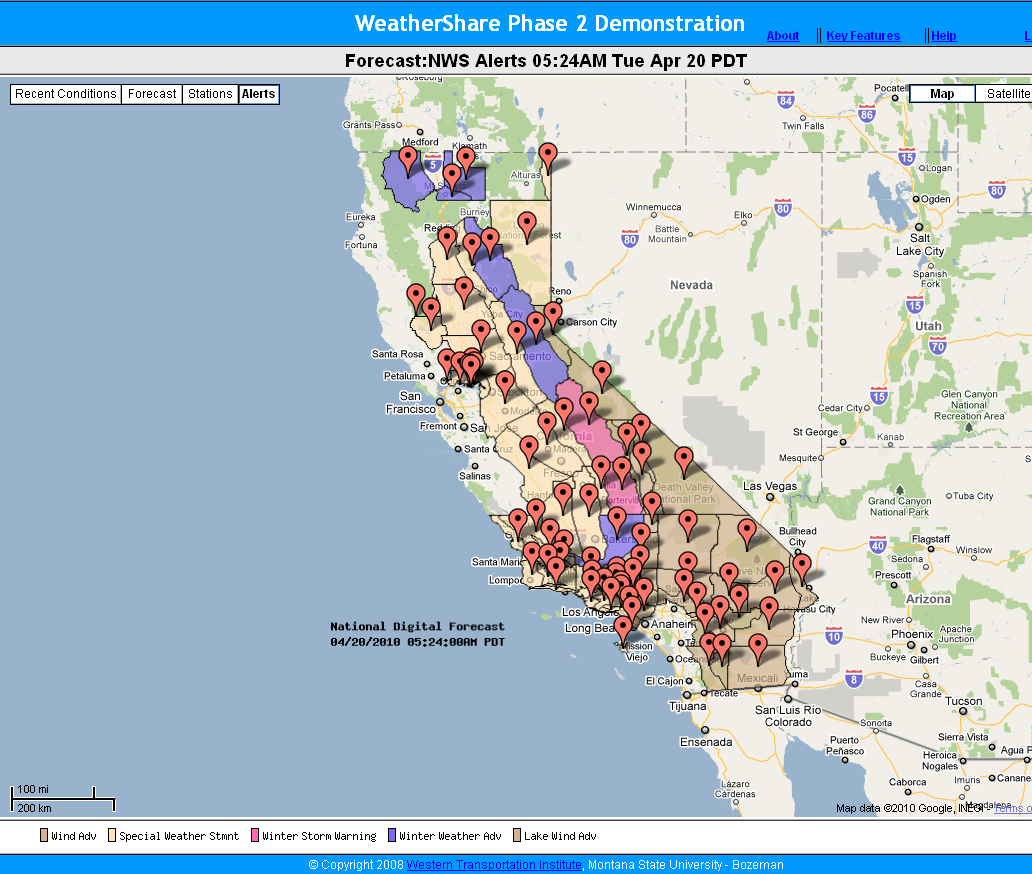
Task: Click the Winter Storm Warning pink legend swatch
Action: coord(255,836)
